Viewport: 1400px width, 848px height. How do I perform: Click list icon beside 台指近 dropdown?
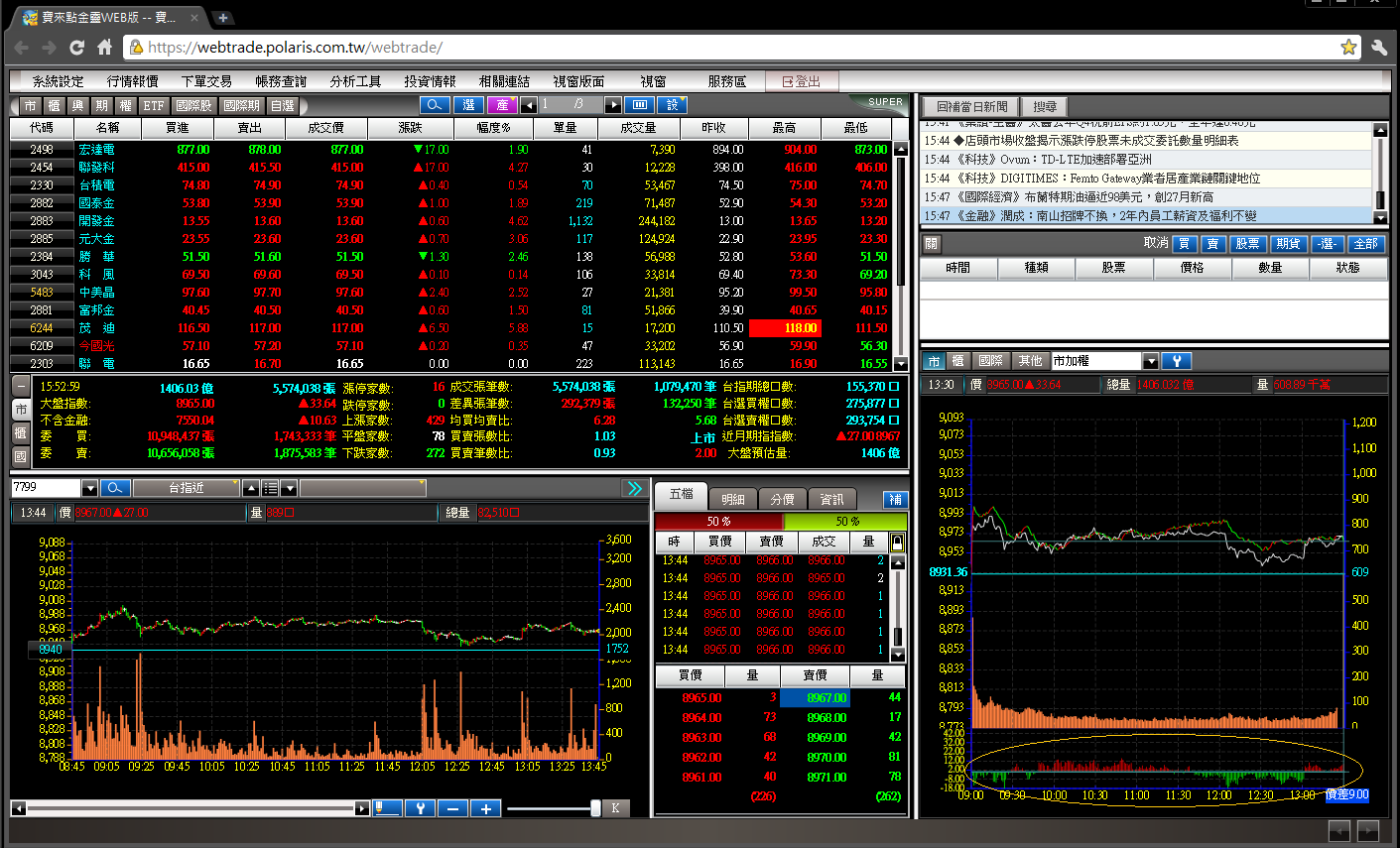[270, 488]
